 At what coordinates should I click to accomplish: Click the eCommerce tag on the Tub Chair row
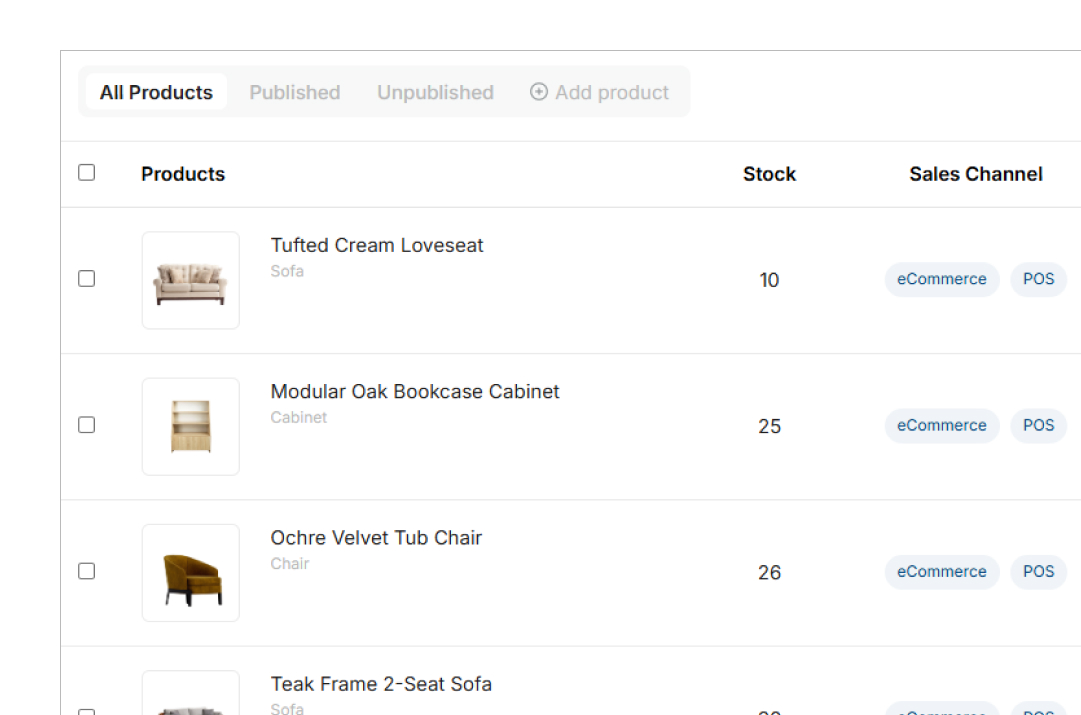click(x=942, y=572)
